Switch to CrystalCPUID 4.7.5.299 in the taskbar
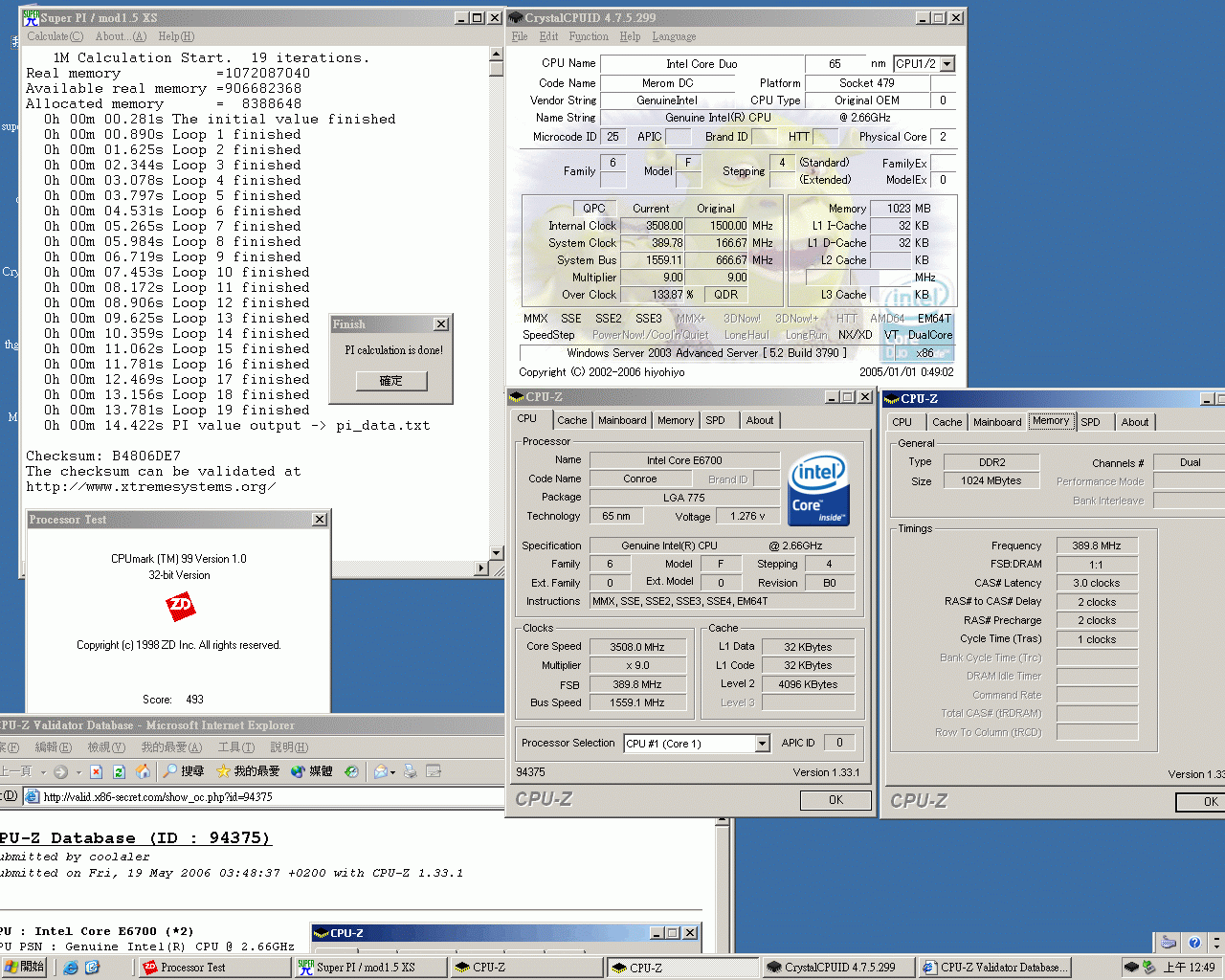This screenshot has width=1225, height=980. click(837, 968)
